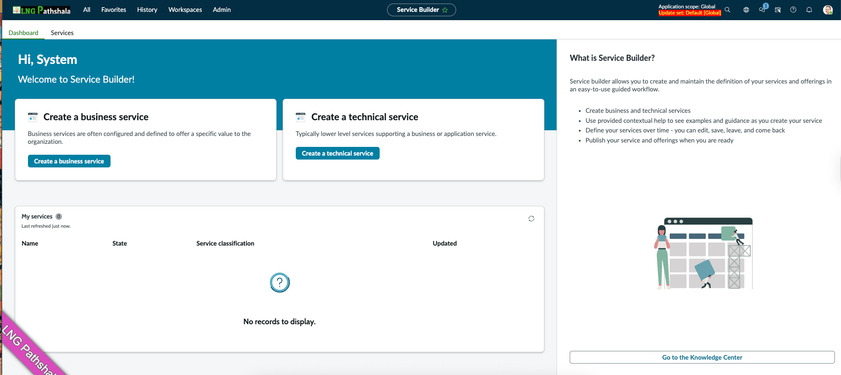Screen dimensions: 841x375
Task: Open the global search magnifier icon
Action: click(727, 10)
